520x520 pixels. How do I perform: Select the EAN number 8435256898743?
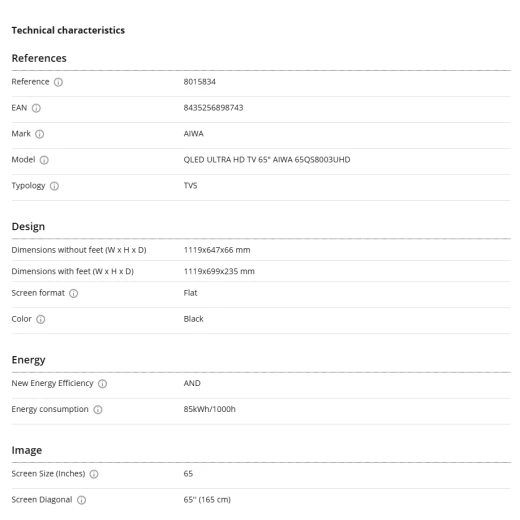tap(213, 108)
